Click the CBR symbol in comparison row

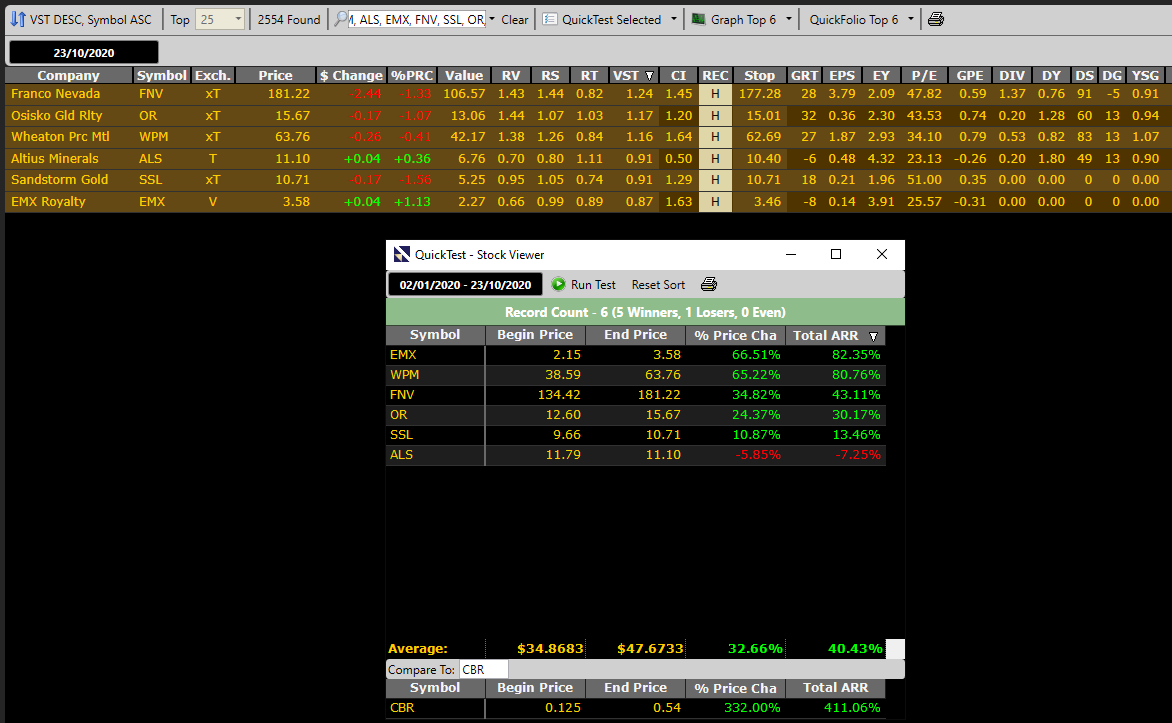tap(402, 708)
